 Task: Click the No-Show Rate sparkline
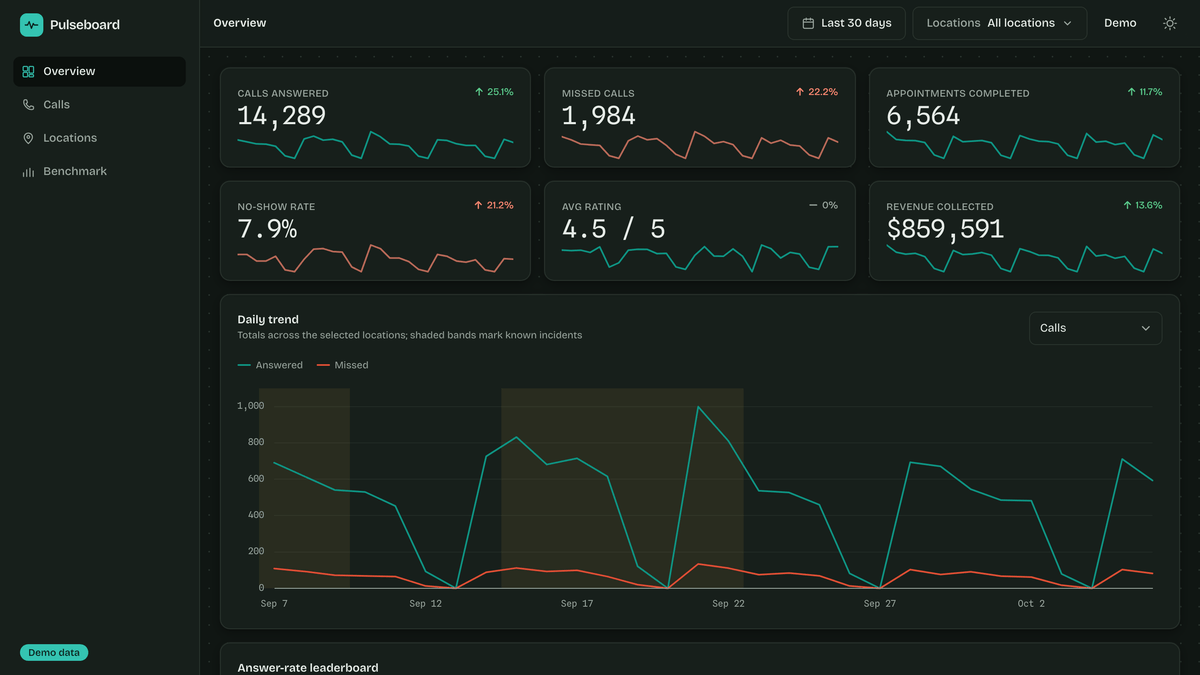tap(375, 258)
